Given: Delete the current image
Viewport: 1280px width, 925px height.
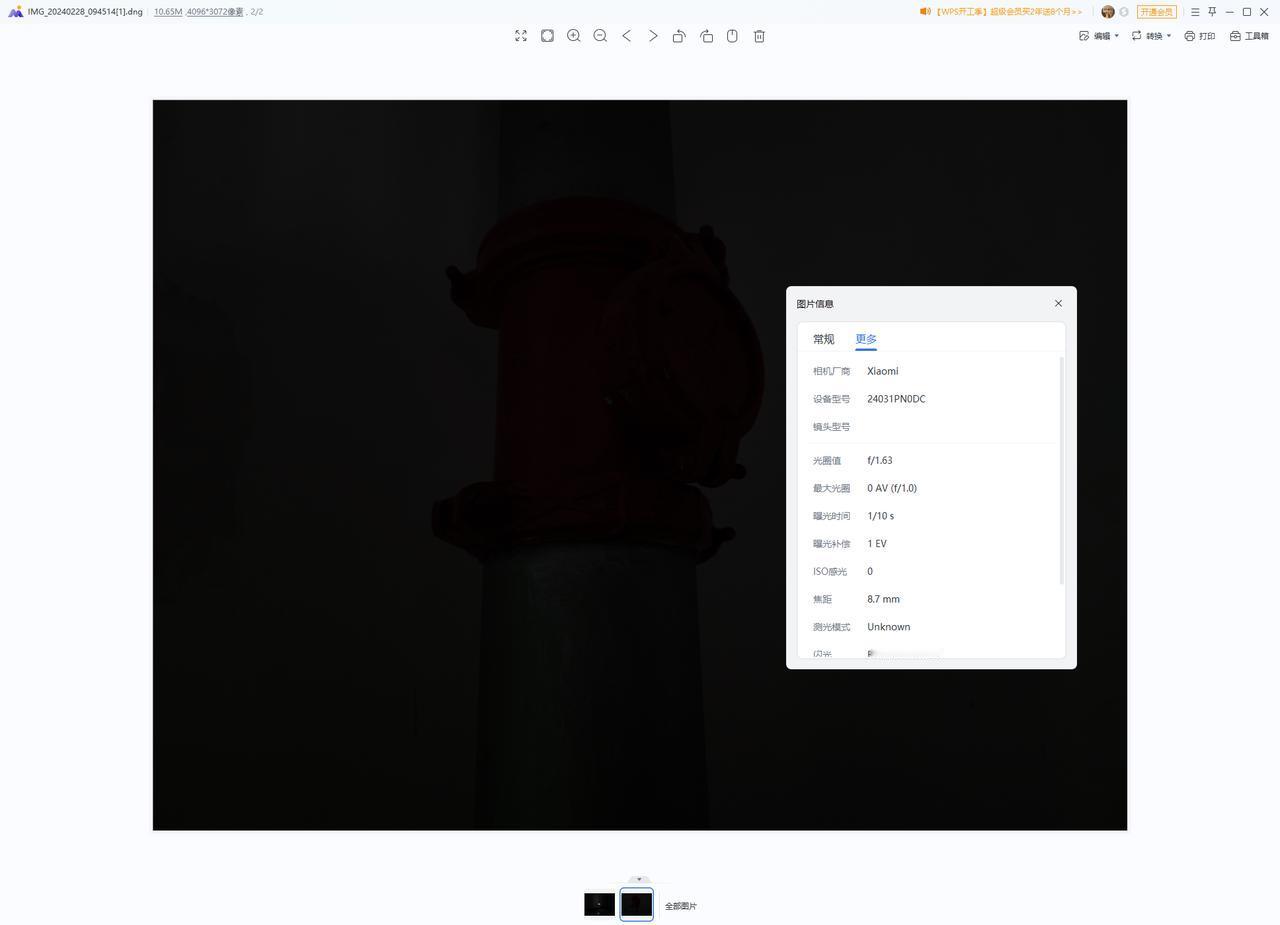Looking at the screenshot, I should [759, 36].
